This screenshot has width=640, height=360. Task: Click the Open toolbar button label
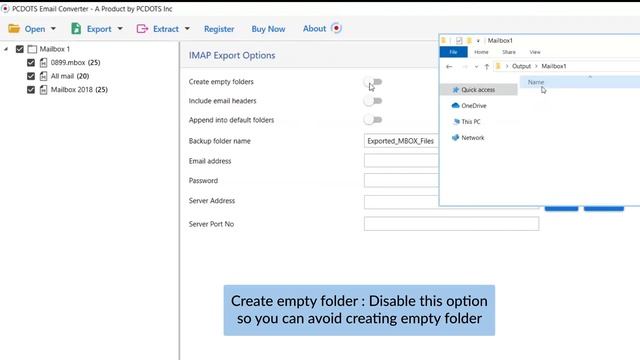point(35,29)
